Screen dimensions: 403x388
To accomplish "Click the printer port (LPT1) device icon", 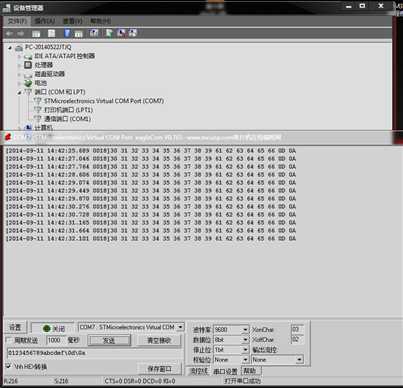I will click(x=38, y=110).
